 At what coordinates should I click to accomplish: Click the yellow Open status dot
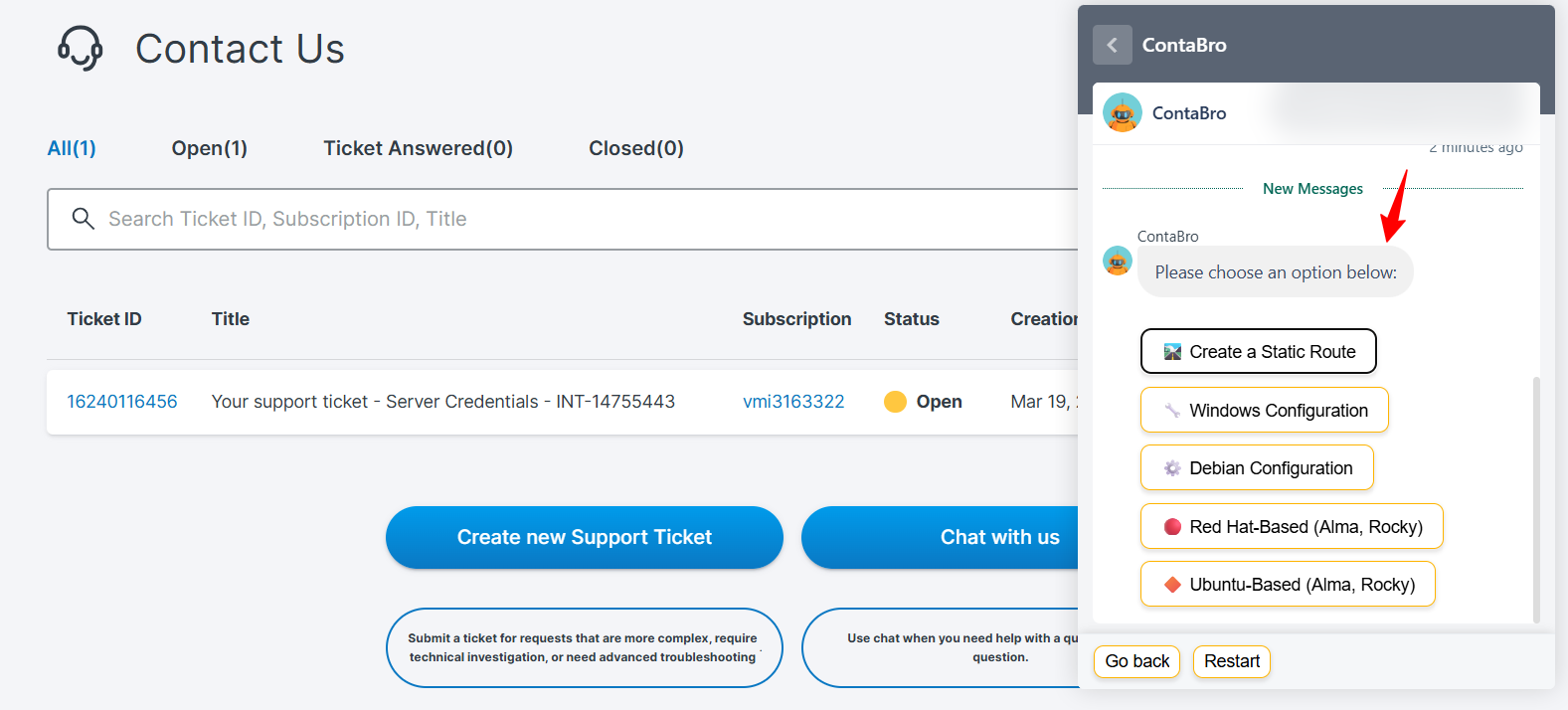click(895, 402)
